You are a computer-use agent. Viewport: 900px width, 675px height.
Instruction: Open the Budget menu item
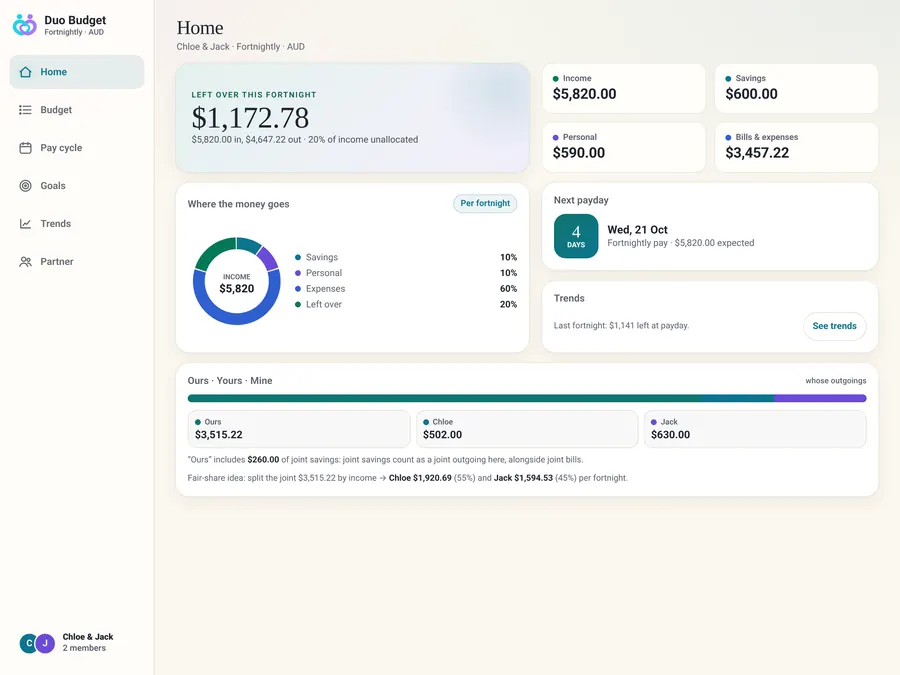tap(77, 110)
